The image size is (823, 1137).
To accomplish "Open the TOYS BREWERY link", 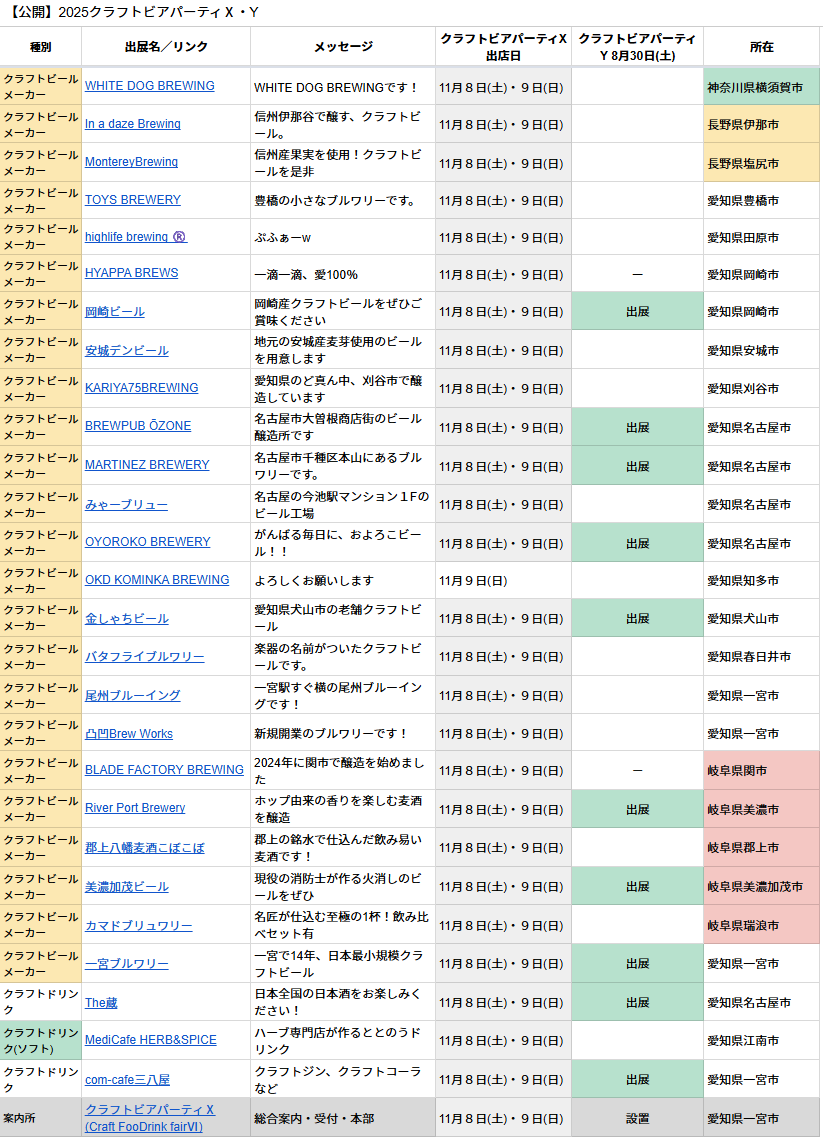I will click(133, 199).
